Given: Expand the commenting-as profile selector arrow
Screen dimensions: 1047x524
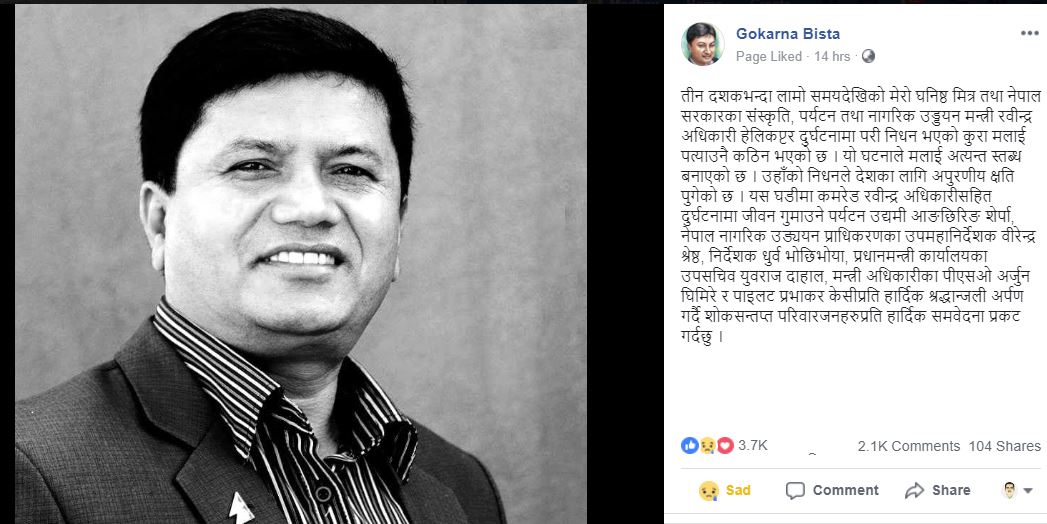Looking at the screenshot, I should click(x=1028, y=491).
